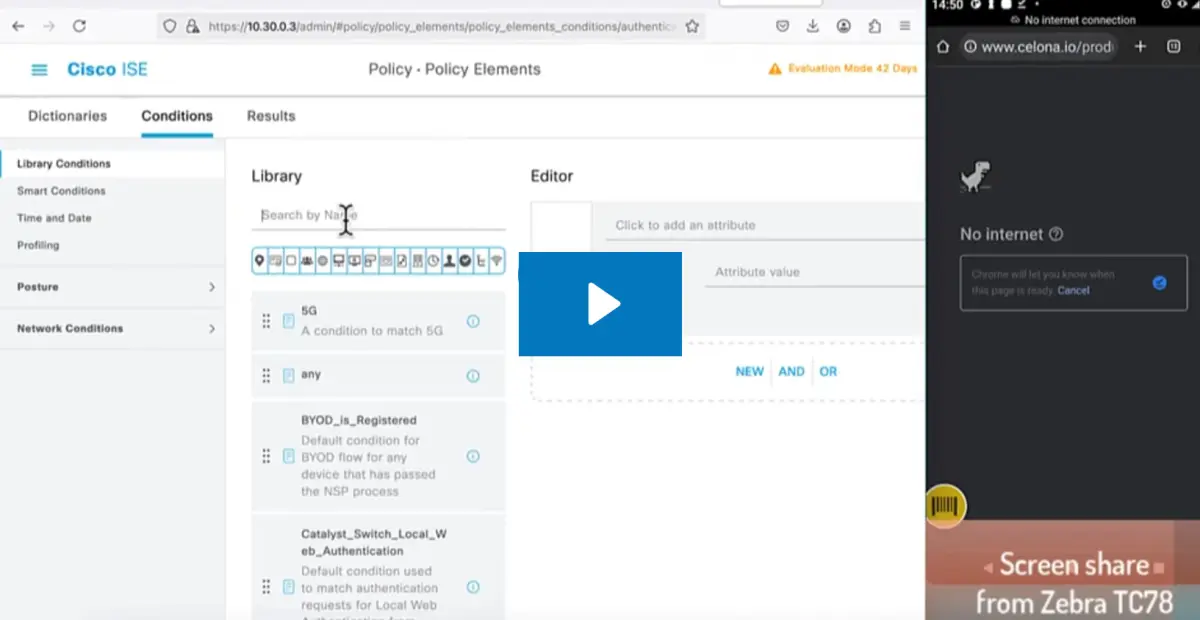The height and width of the screenshot is (620, 1200).
Task: Filter library by clock time icon
Action: [x=433, y=261]
